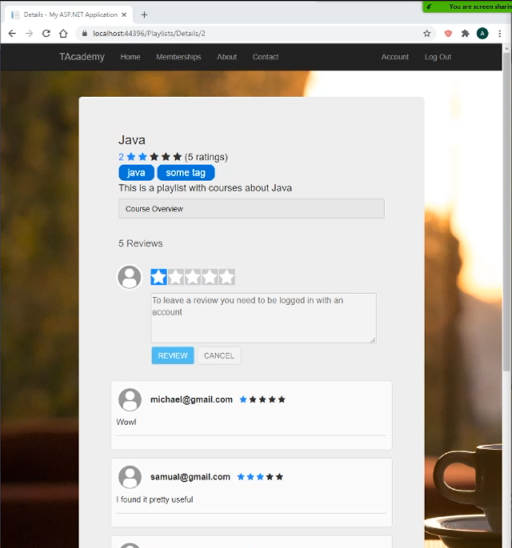The image size is (512, 548).
Task: Click the java tag badge
Action: 136,173
